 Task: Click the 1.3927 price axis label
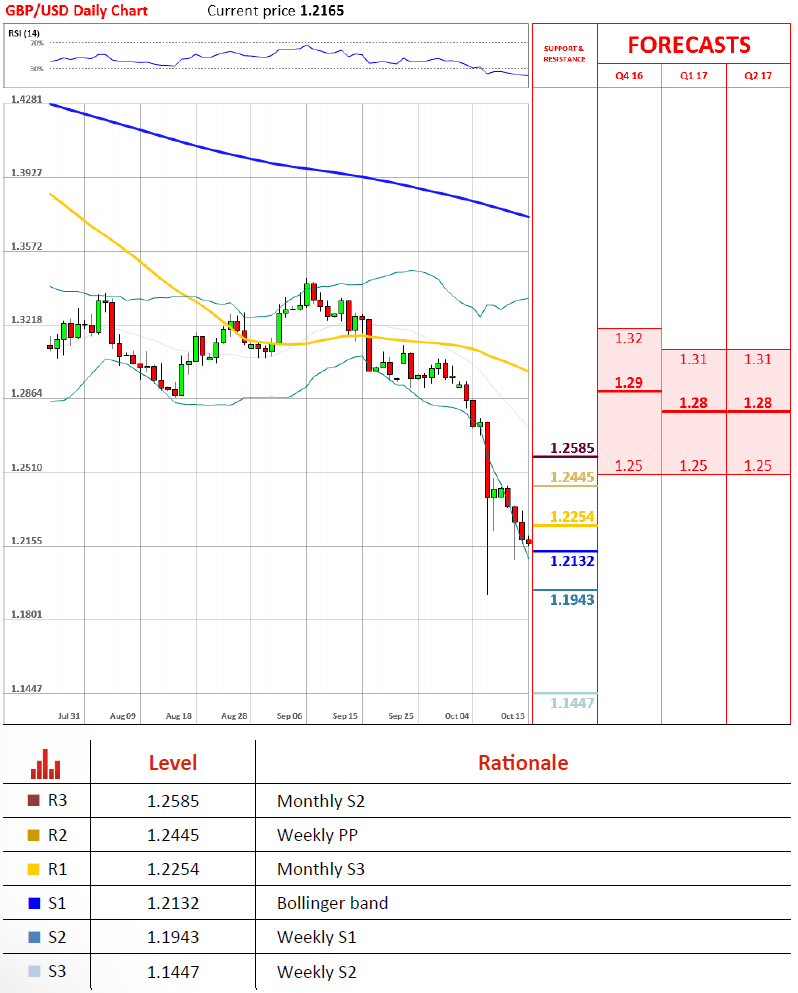[27, 172]
